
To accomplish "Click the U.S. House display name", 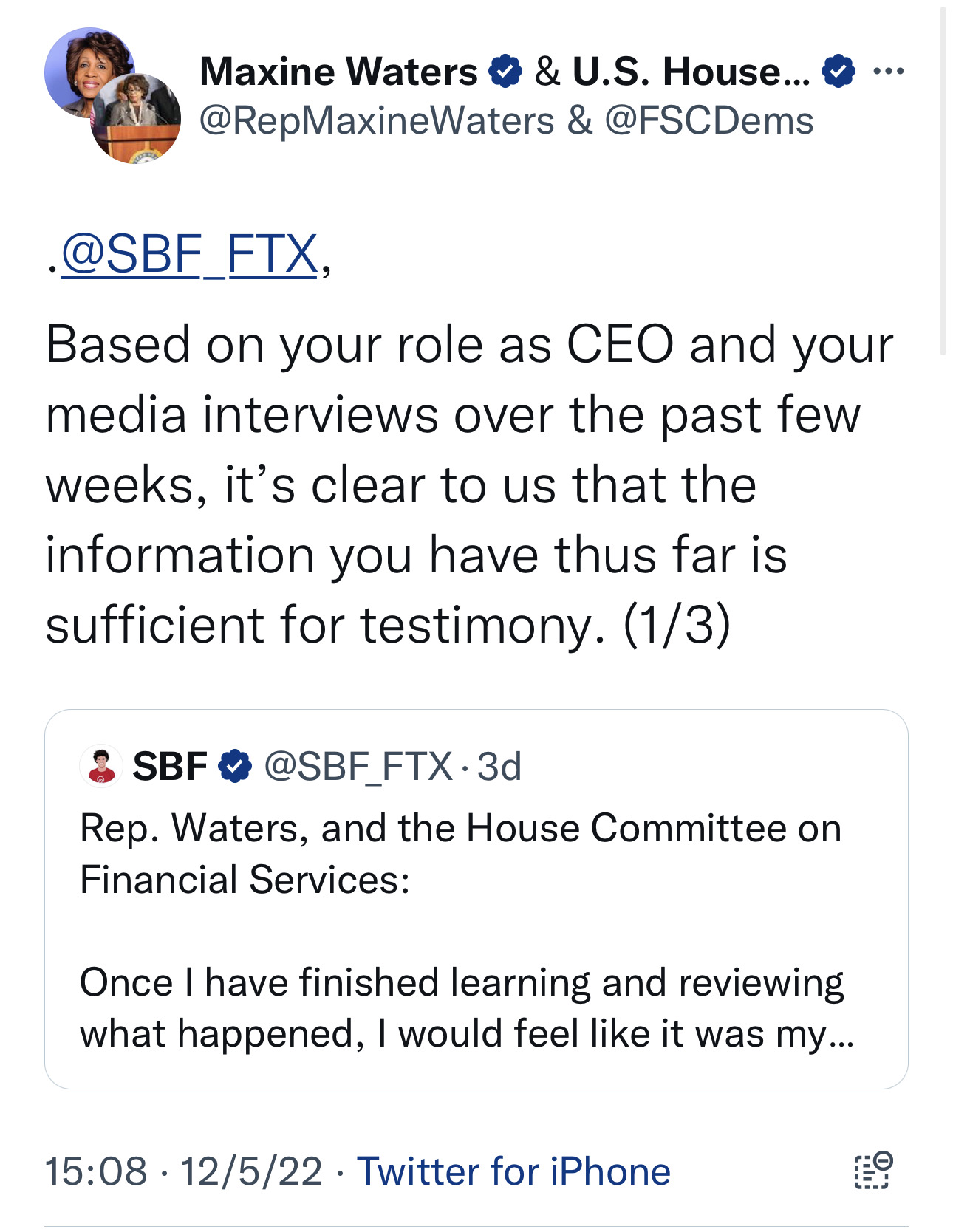I will 691,72.
